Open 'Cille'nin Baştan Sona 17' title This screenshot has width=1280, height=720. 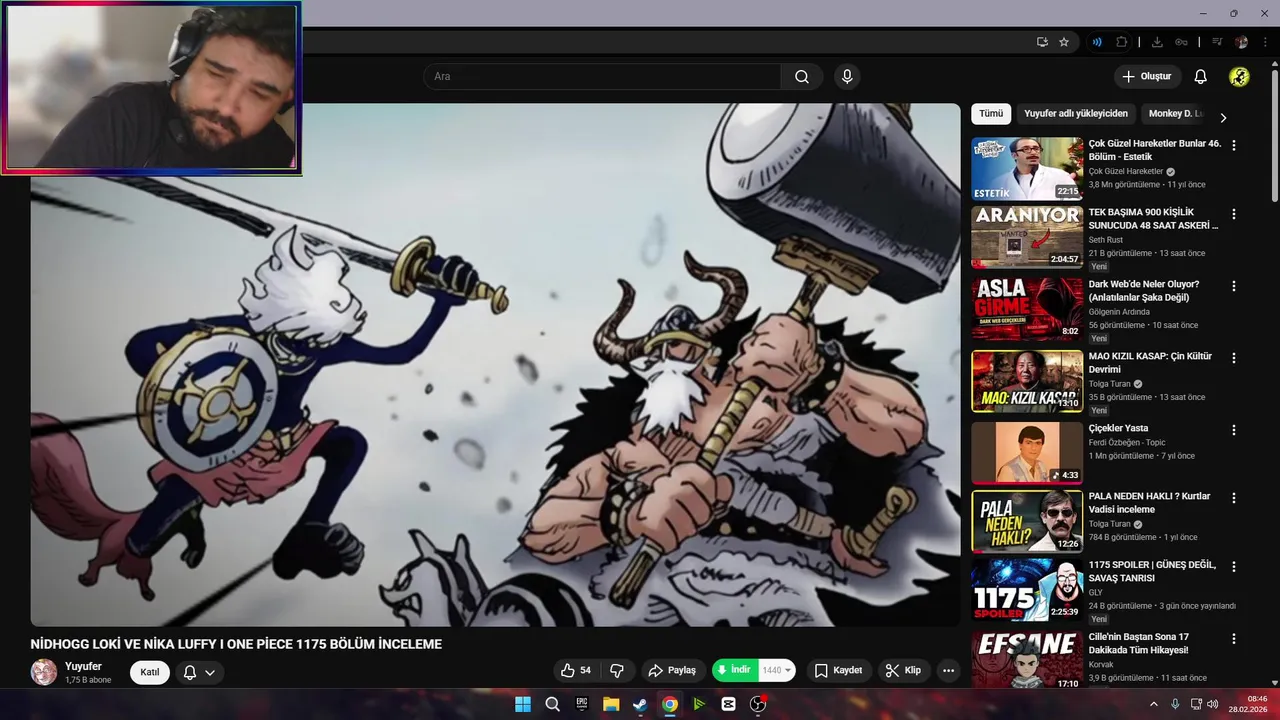click(x=1139, y=643)
